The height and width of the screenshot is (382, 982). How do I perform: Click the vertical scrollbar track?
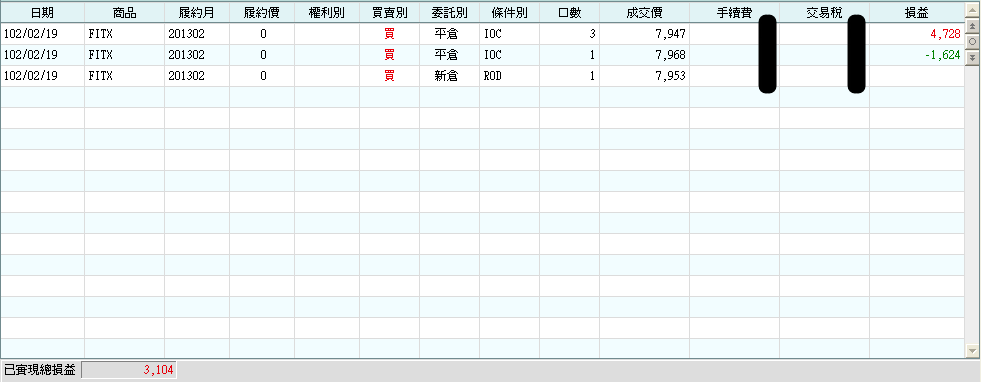(973, 204)
